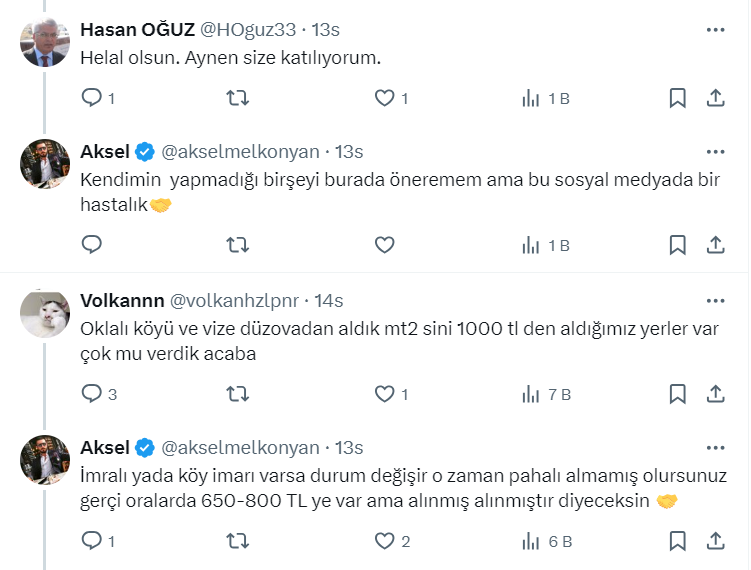This screenshot has width=751, height=570.
Task: Share Hasan OĞUZ's tweet
Action: click(x=716, y=98)
